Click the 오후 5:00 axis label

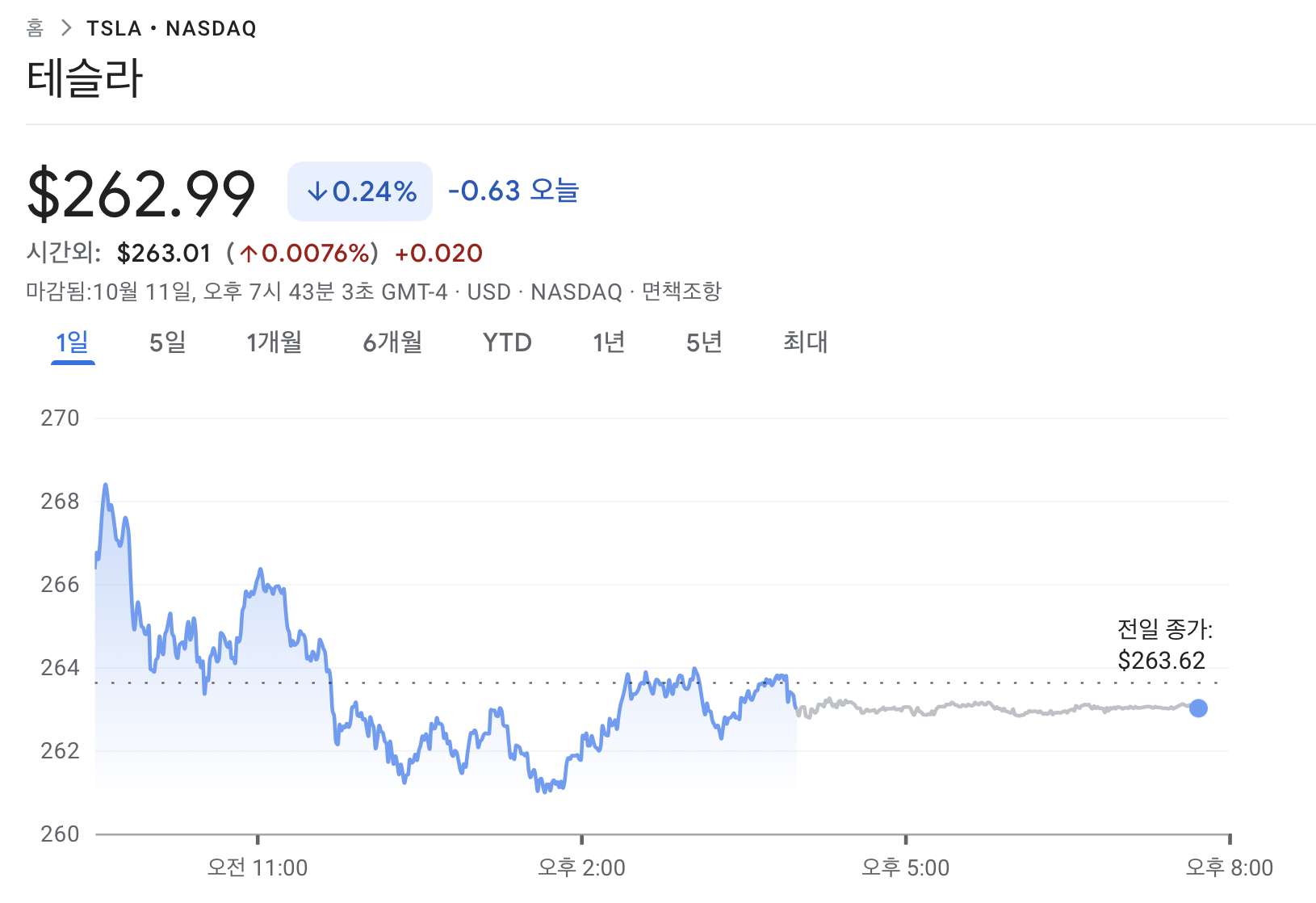pyautogui.click(x=905, y=868)
